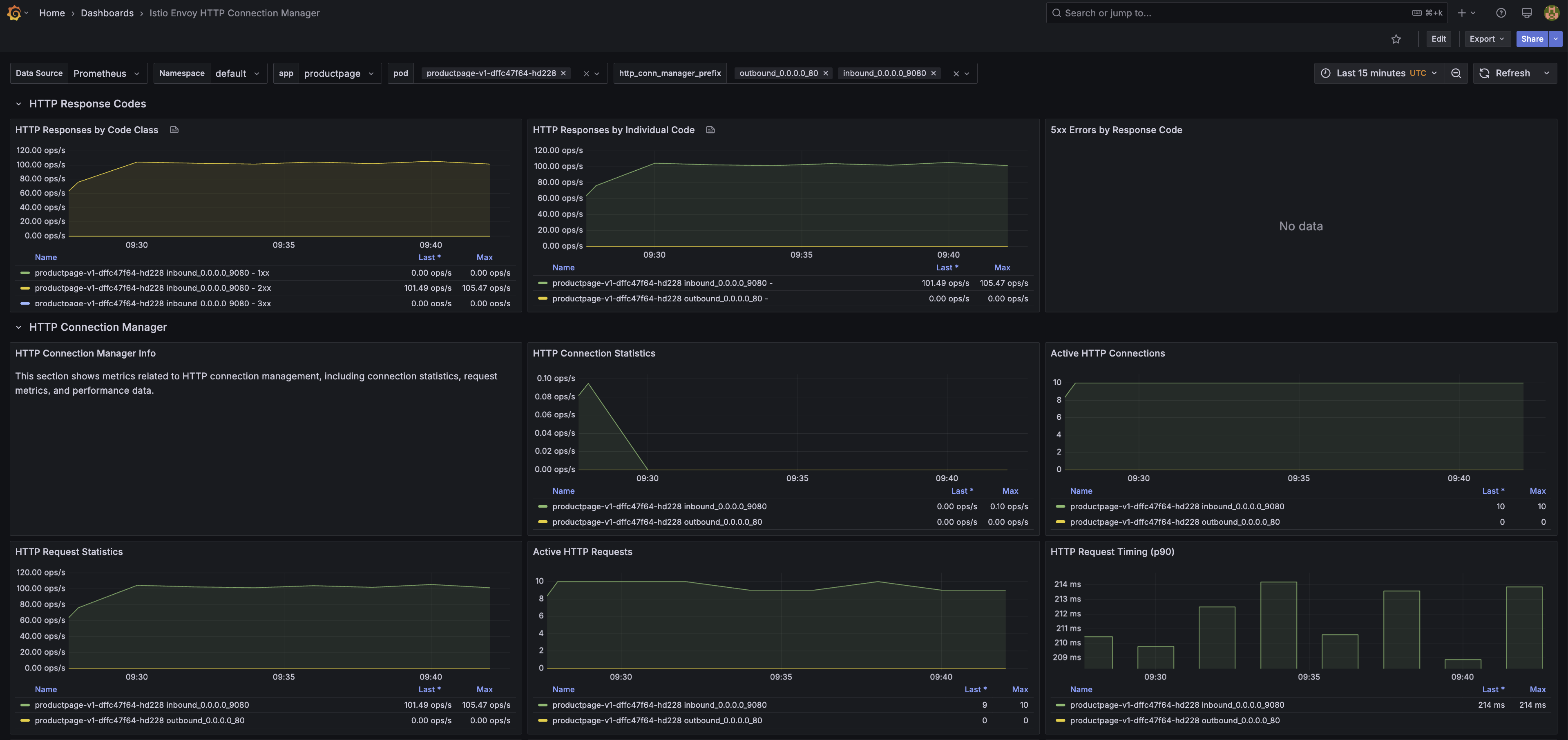Open the news feed monitor icon
The width and height of the screenshot is (1568, 740).
click(x=1526, y=13)
